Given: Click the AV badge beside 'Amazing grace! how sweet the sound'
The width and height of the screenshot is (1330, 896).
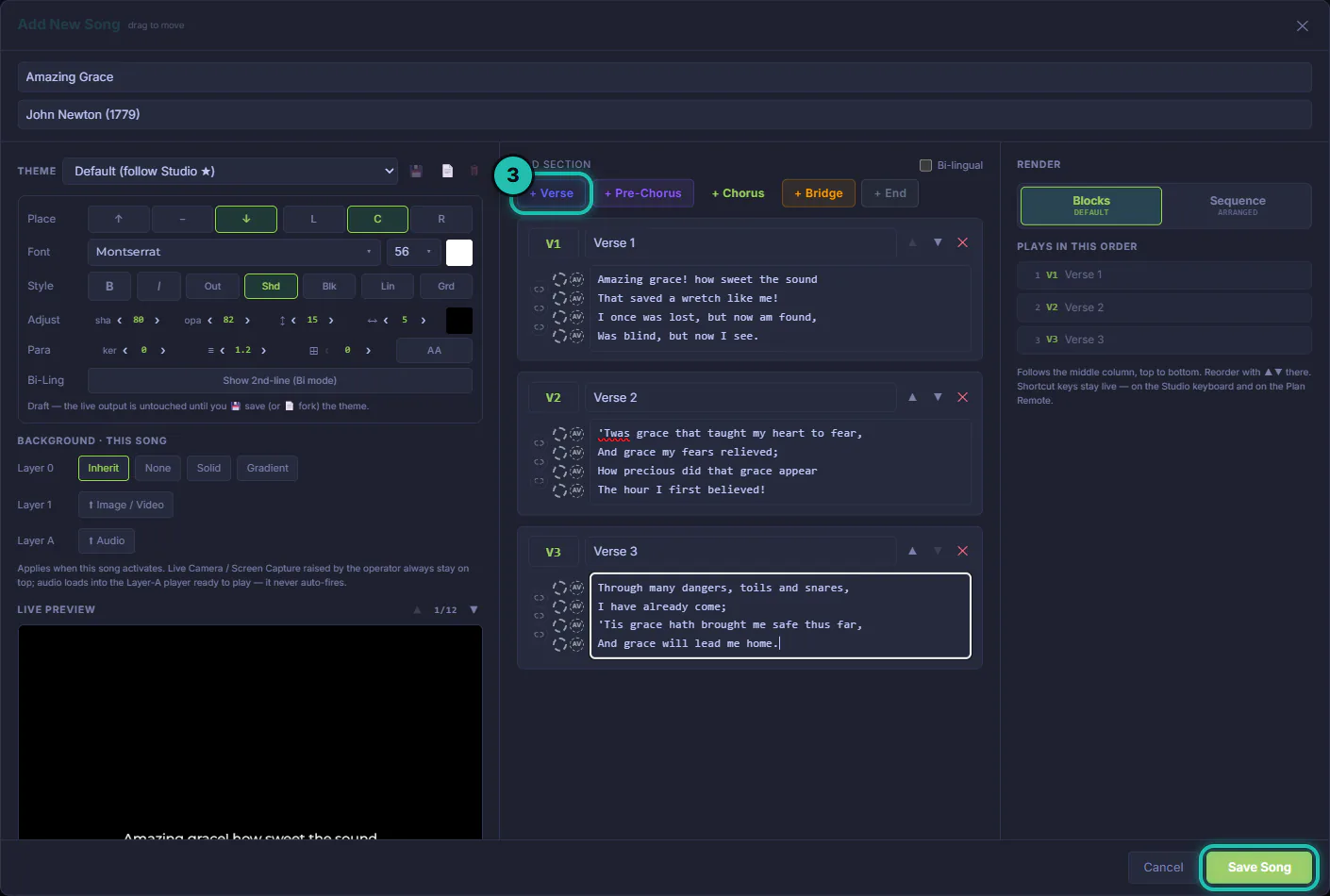Looking at the screenshot, I should (x=577, y=279).
